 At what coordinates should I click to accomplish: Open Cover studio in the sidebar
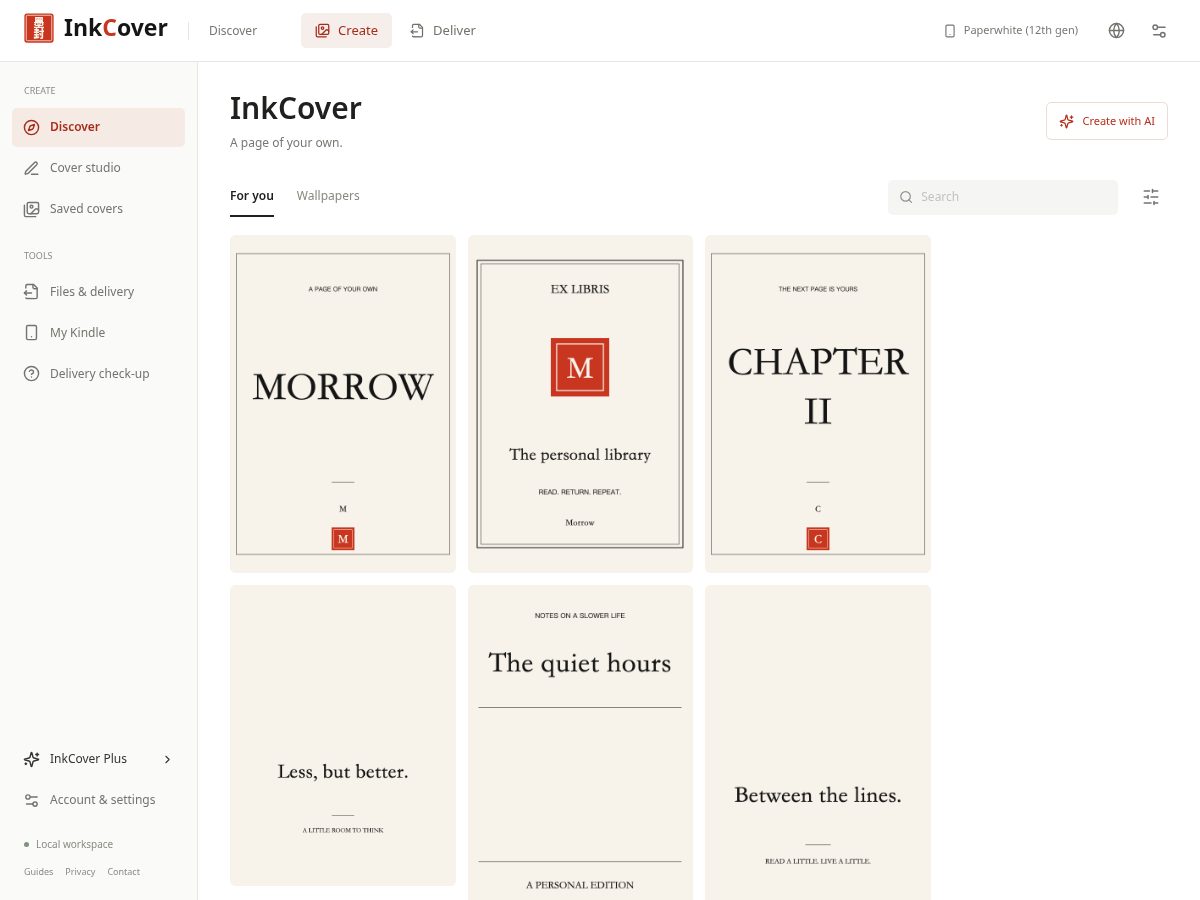coord(98,168)
